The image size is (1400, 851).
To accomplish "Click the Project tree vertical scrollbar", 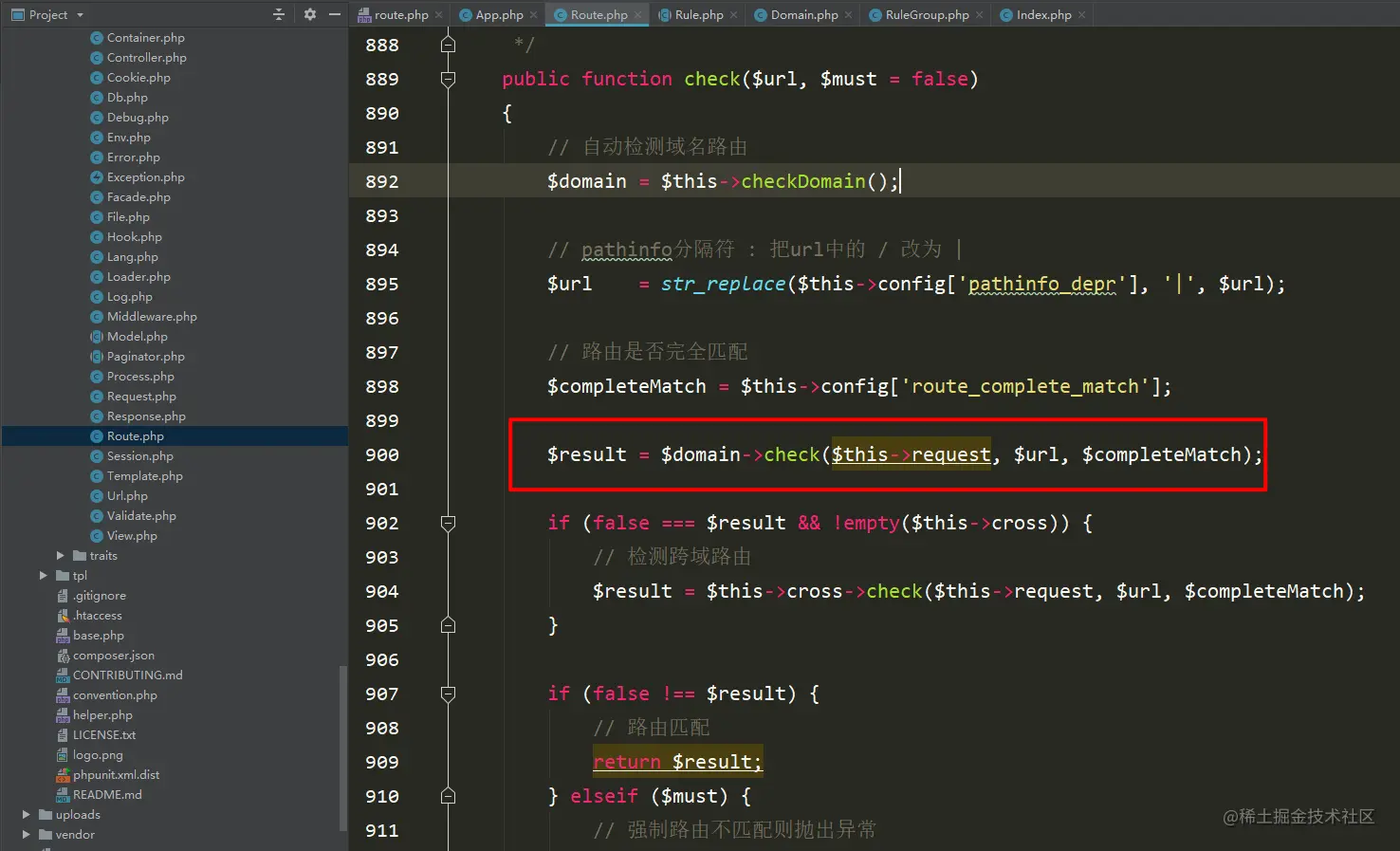I will (343, 749).
